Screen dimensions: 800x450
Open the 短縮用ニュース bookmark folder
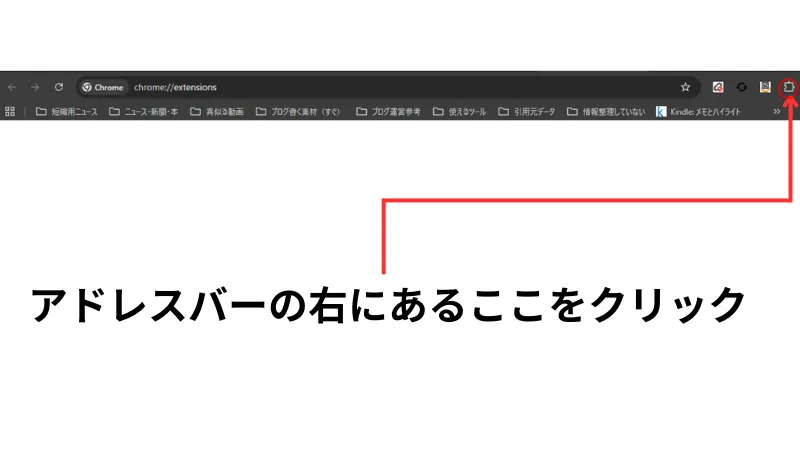coord(67,111)
